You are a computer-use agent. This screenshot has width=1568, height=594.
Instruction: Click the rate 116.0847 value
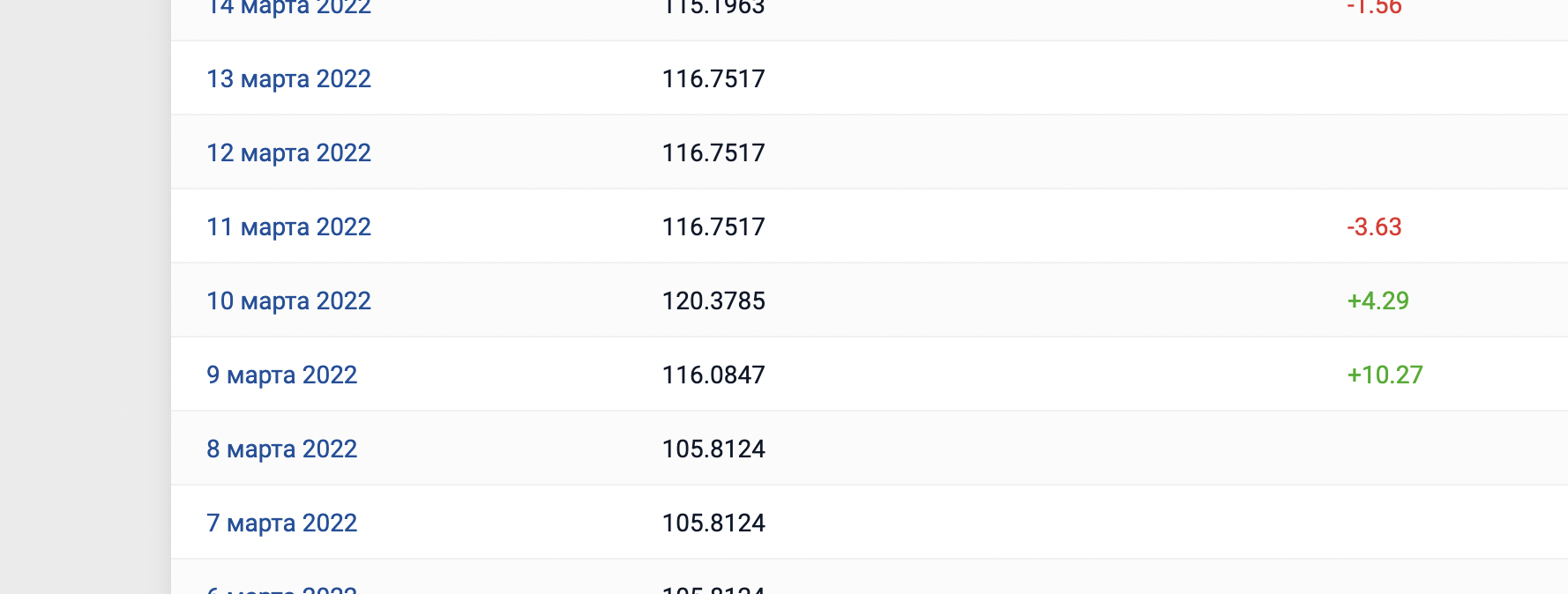click(713, 375)
